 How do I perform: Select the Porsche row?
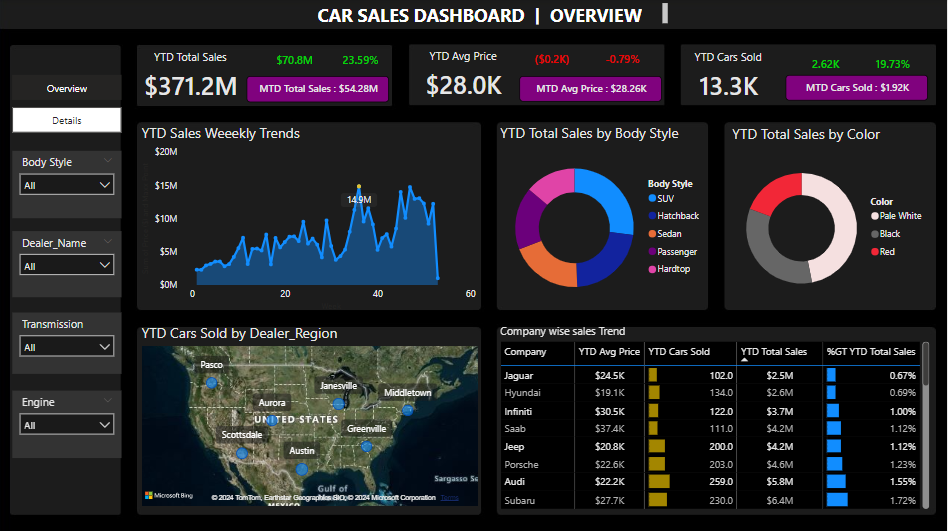click(710, 464)
